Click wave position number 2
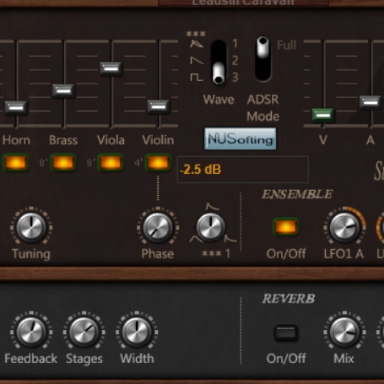This screenshot has width=384, height=384. pos(235,60)
